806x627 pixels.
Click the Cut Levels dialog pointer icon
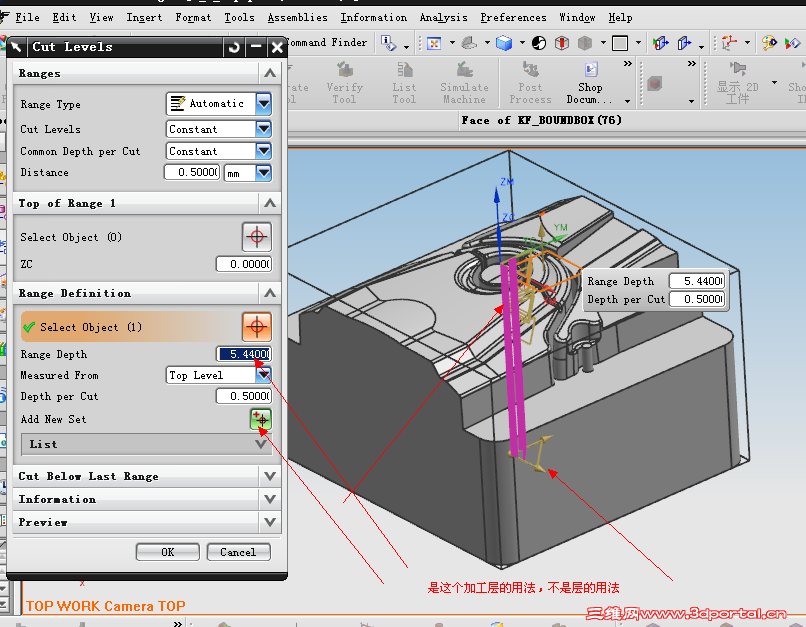[x=16, y=47]
